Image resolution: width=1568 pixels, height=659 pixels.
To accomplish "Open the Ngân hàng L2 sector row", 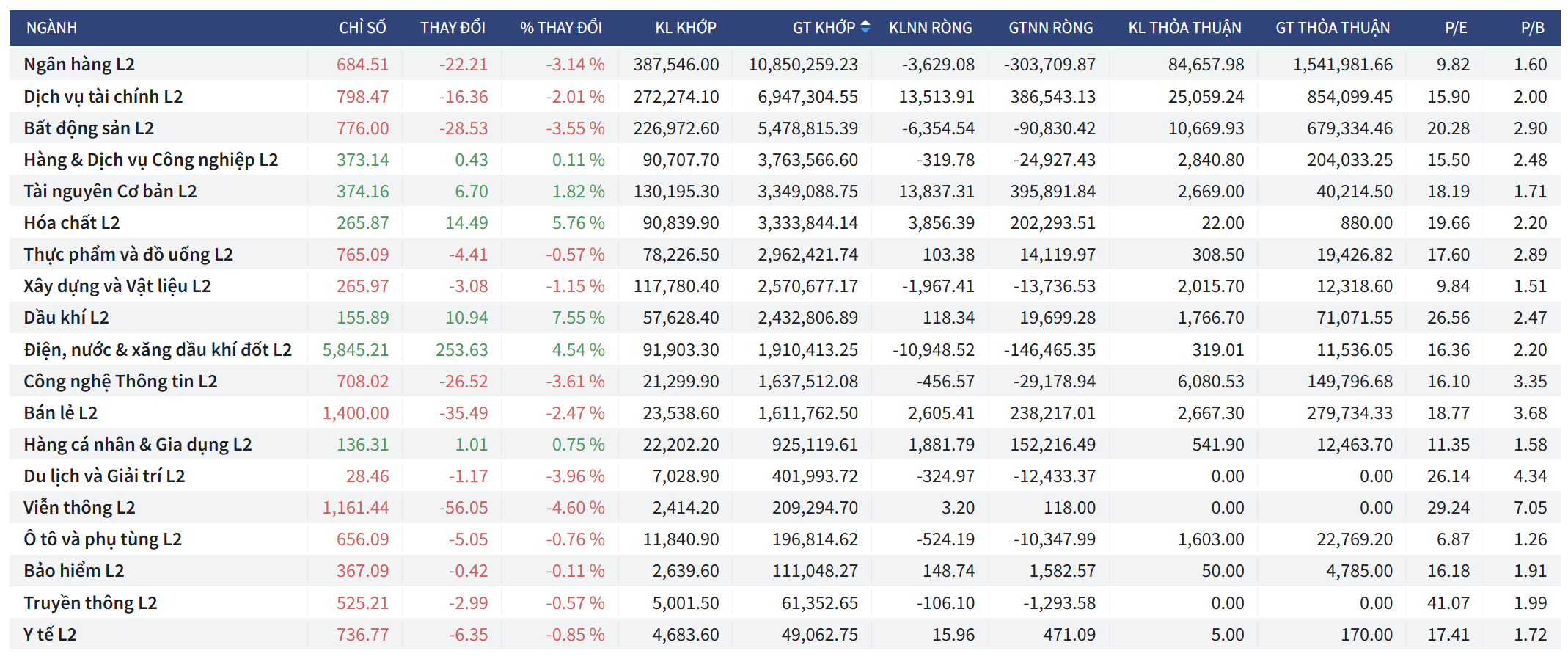I will coord(79,65).
